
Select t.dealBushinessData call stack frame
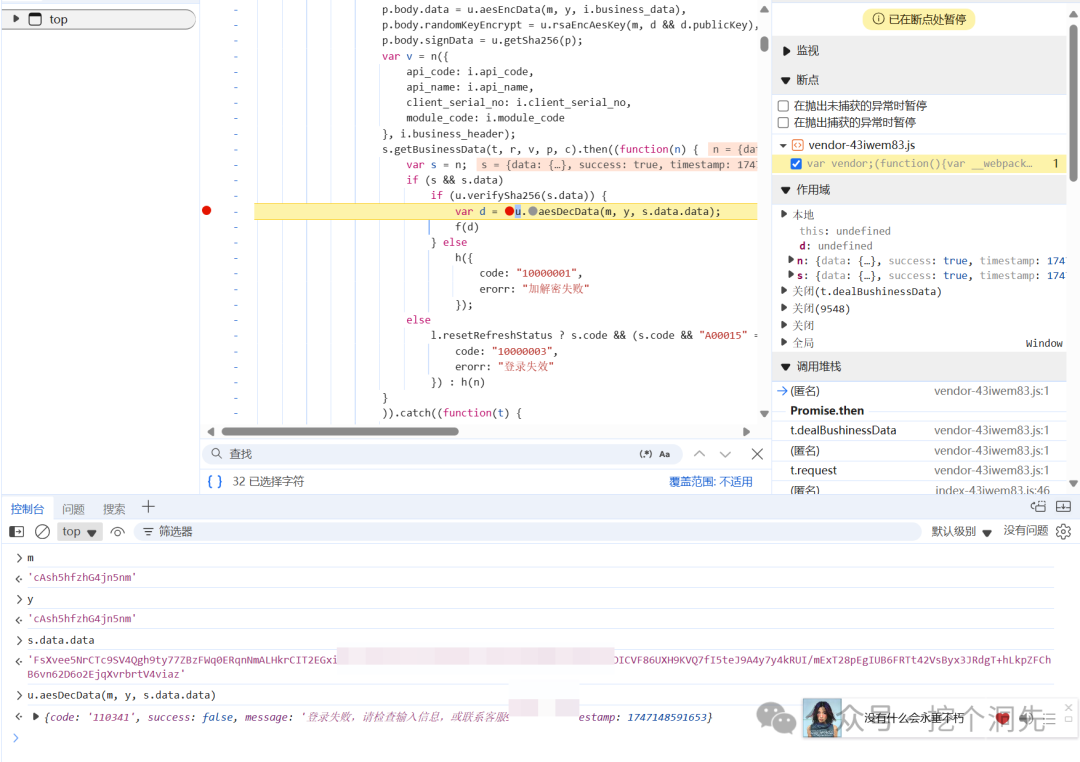(920, 431)
